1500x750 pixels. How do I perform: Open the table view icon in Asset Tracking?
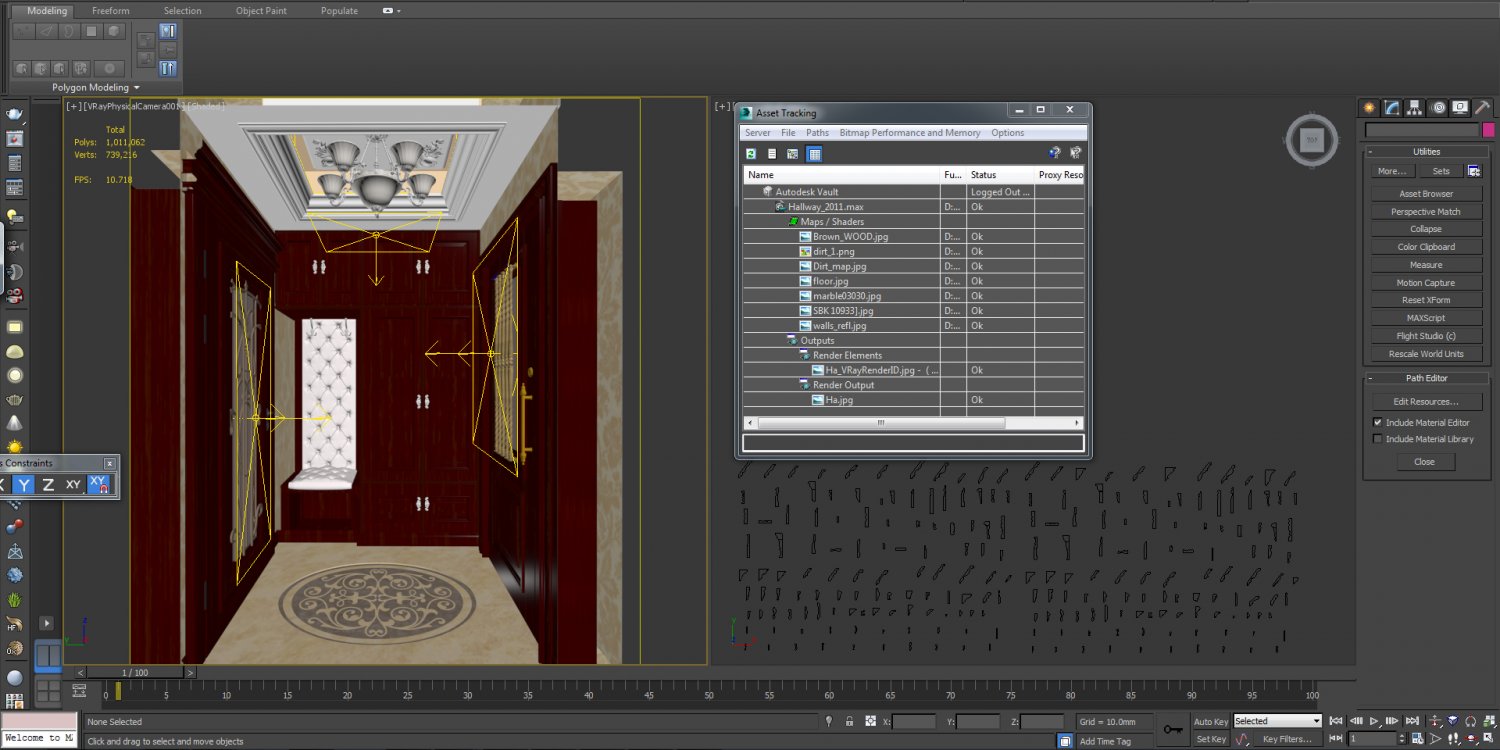813,153
